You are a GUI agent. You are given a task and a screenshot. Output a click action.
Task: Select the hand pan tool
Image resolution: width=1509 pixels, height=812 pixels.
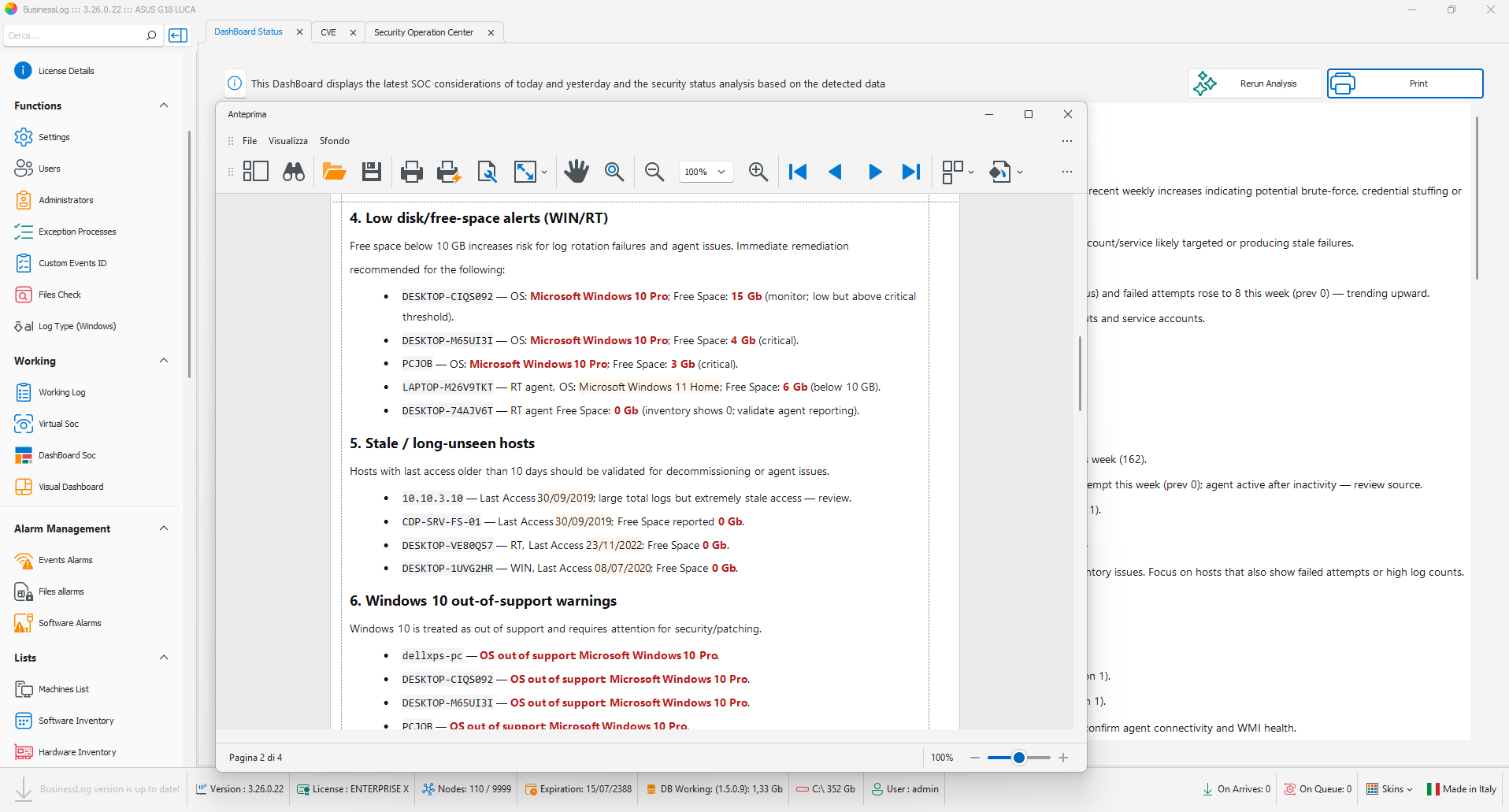577,172
